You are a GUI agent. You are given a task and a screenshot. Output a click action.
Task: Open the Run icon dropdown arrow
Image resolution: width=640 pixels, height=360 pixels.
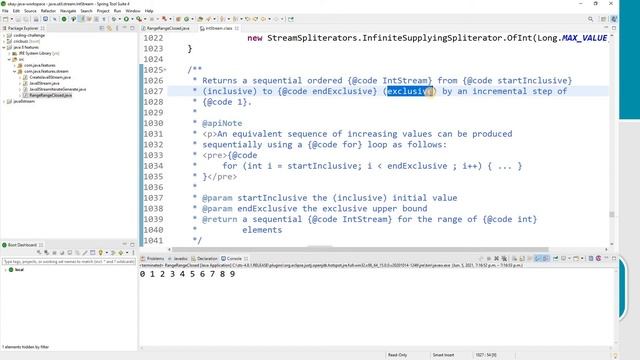[x=132, y=19]
